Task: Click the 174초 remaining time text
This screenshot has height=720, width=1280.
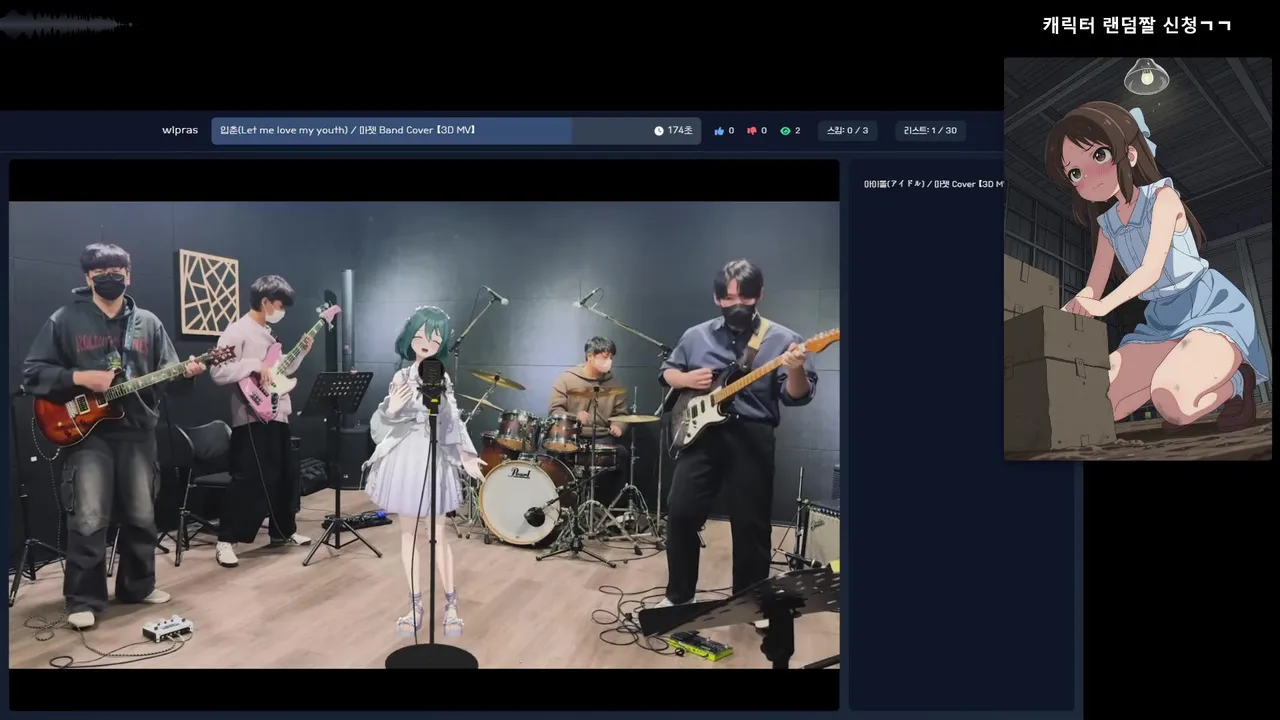Action: (x=680, y=131)
